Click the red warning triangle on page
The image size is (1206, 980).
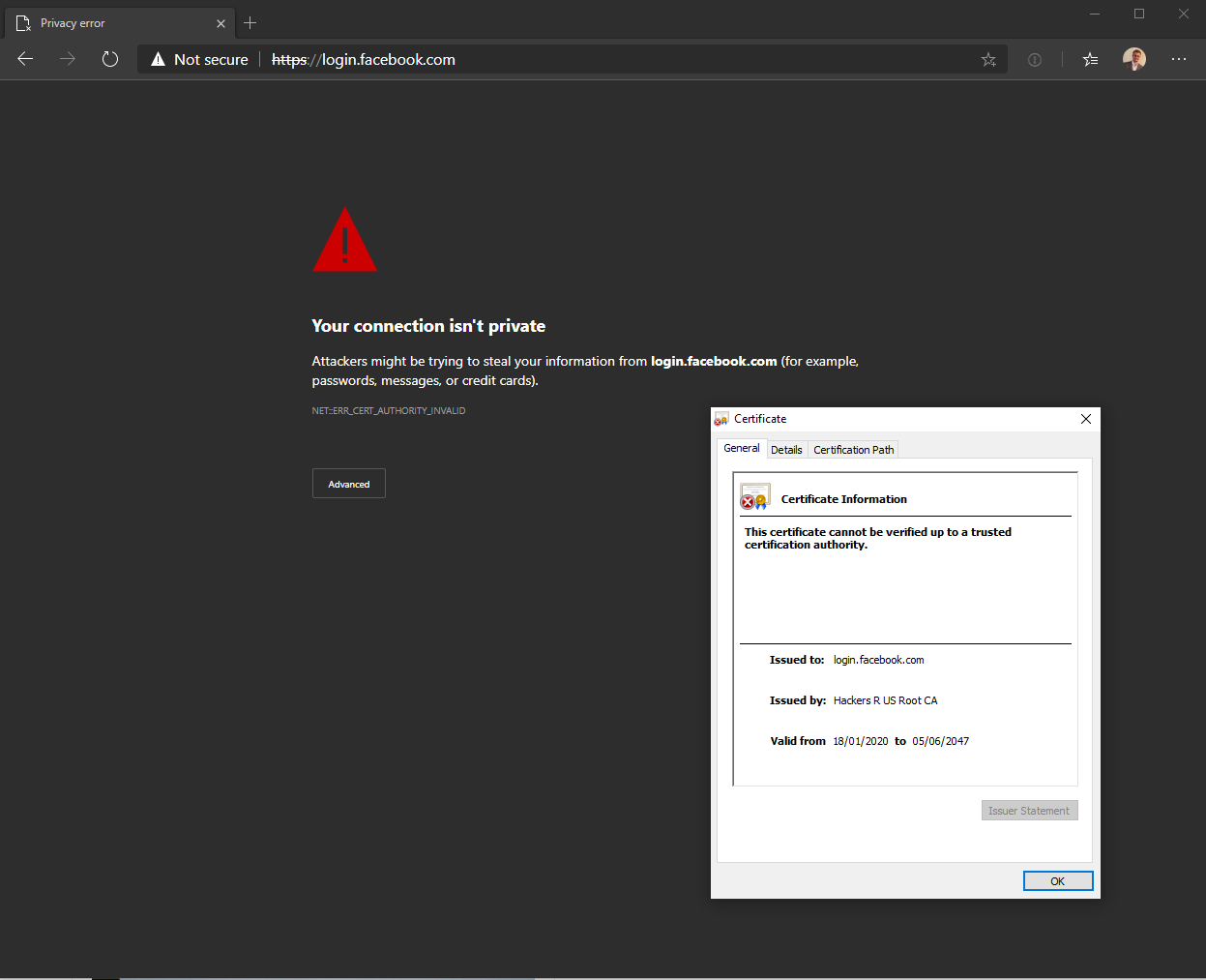[345, 240]
